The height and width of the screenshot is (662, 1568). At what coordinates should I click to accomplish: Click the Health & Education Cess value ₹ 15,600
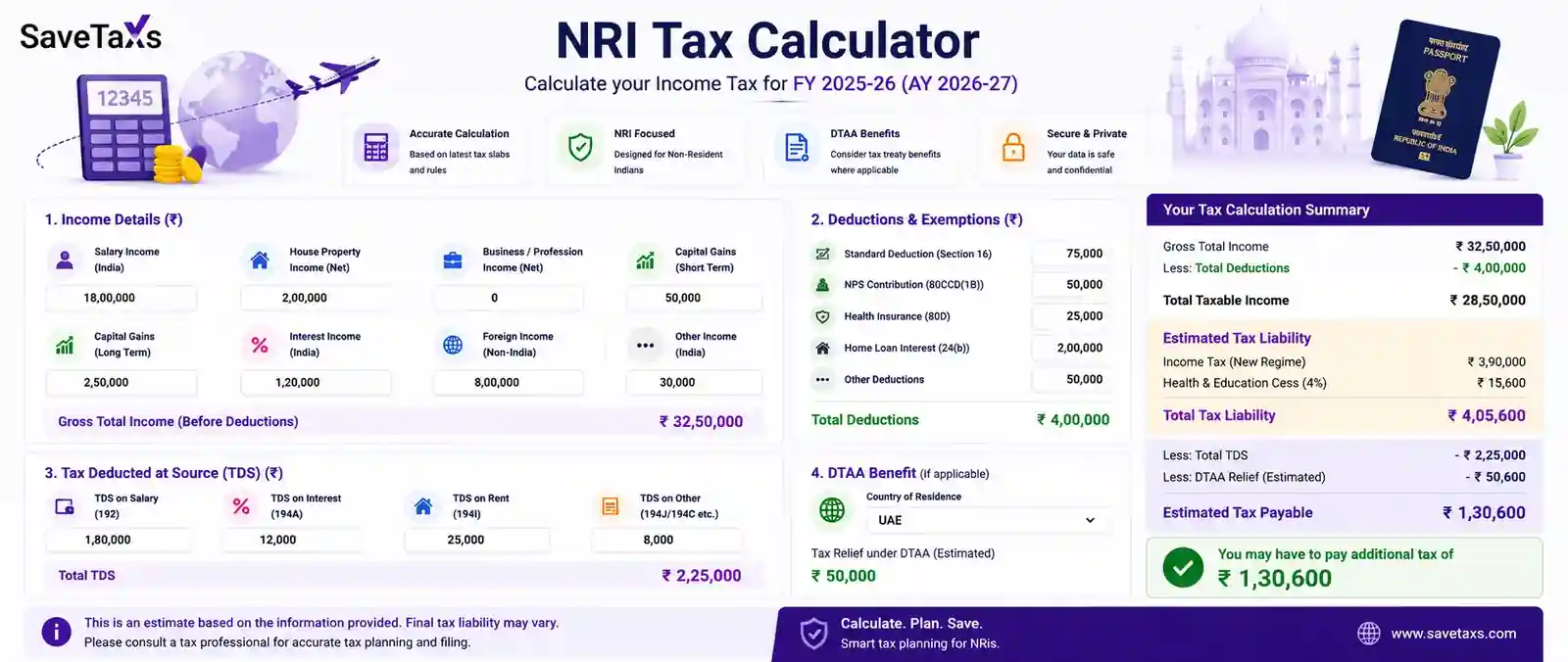click(x=1501, y=383)
